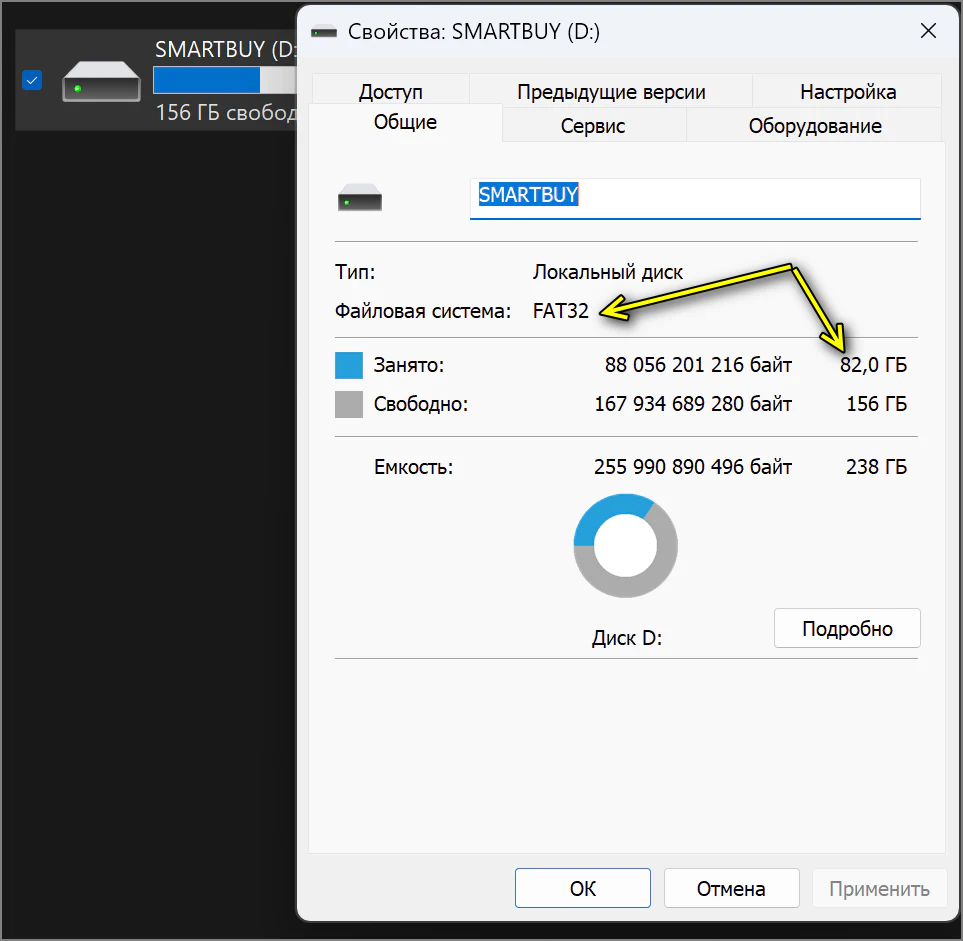
Task: Click the Отмена button
Action: (731, 888)
